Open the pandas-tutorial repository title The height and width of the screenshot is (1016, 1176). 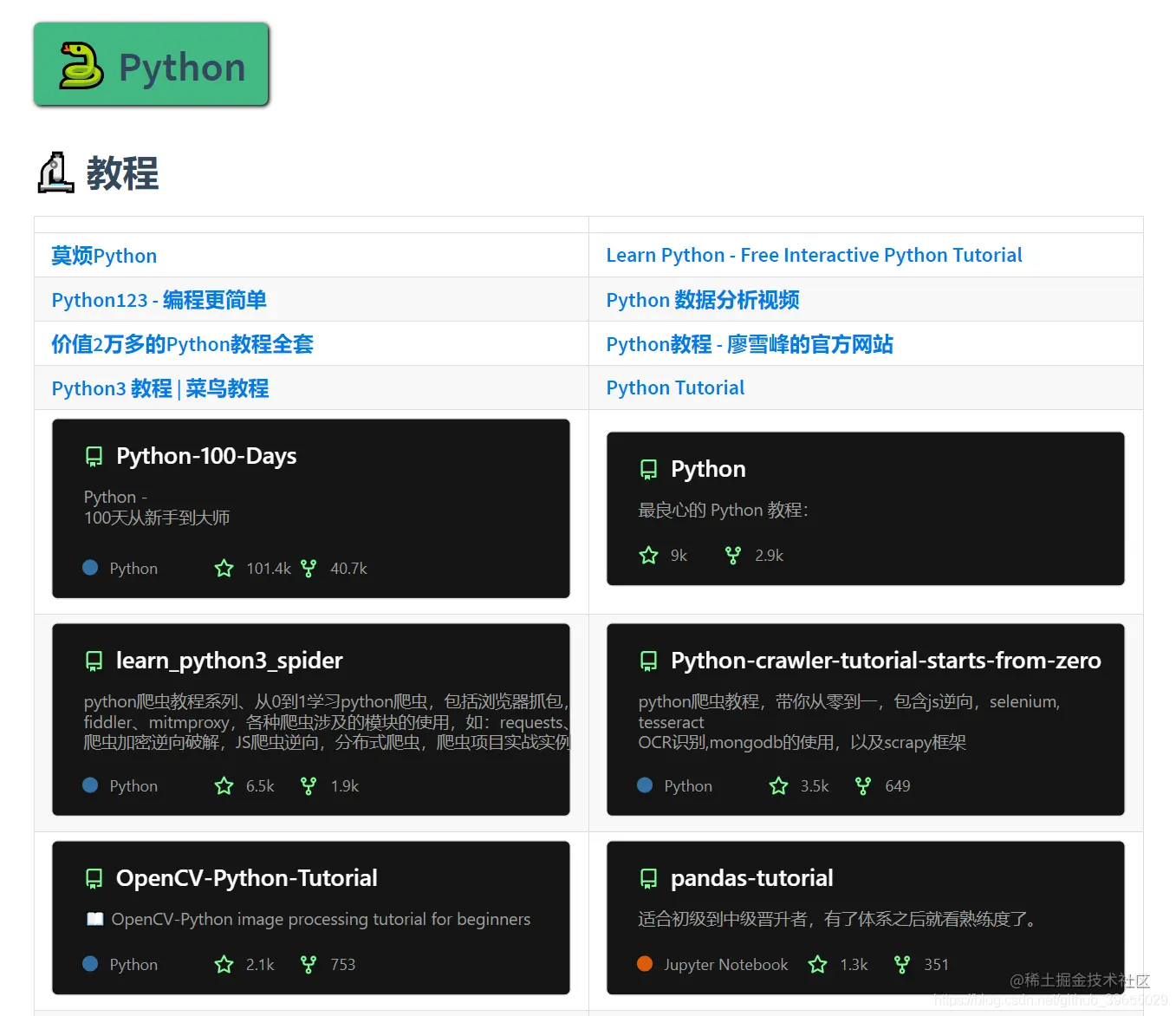752,878
